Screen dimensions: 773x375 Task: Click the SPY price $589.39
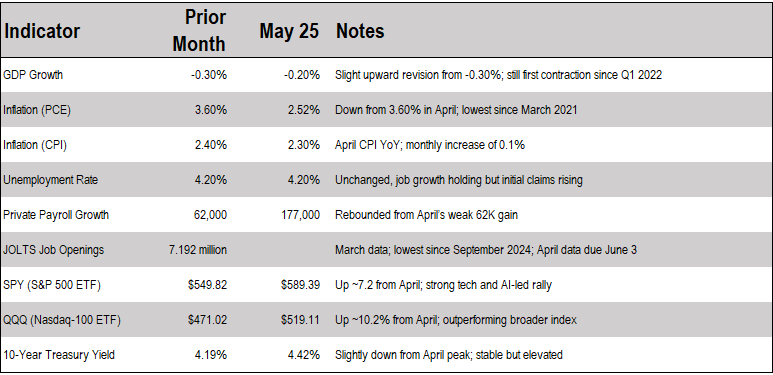click(300, 285)
